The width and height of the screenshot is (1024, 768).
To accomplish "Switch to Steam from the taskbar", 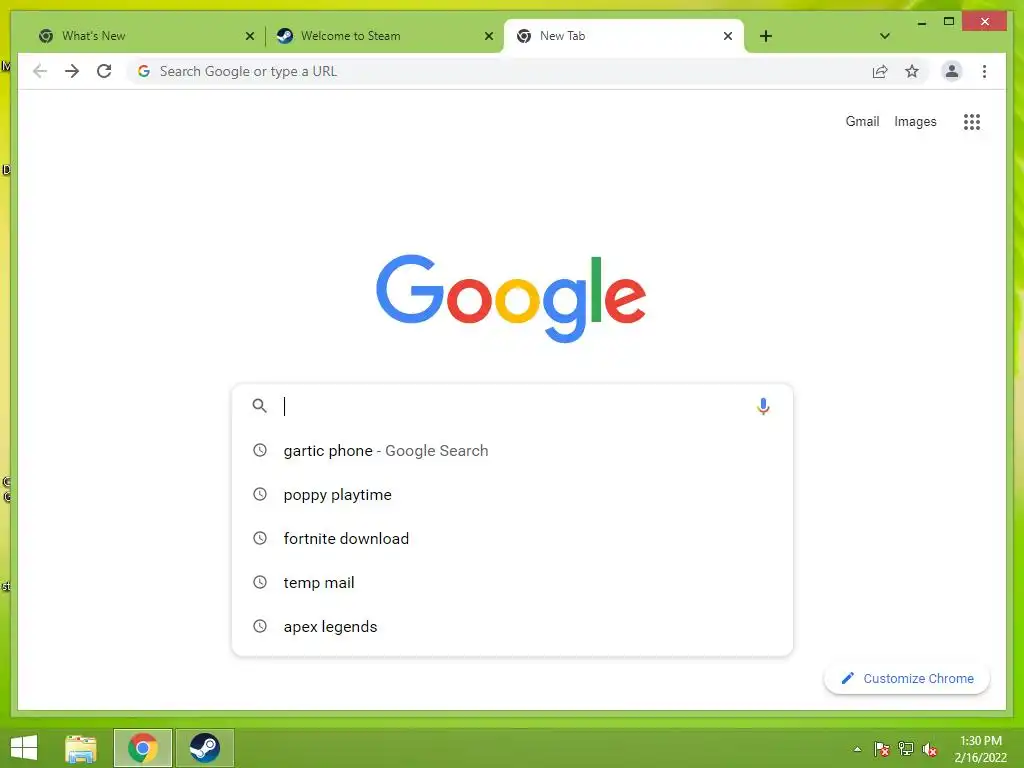I will point(204,748).
